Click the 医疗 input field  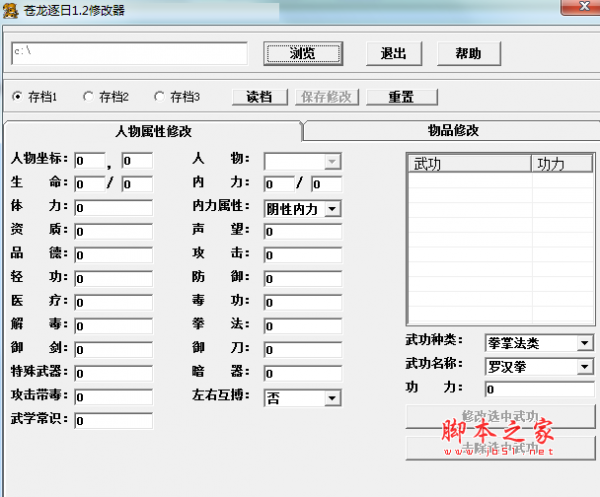[114, 303]
